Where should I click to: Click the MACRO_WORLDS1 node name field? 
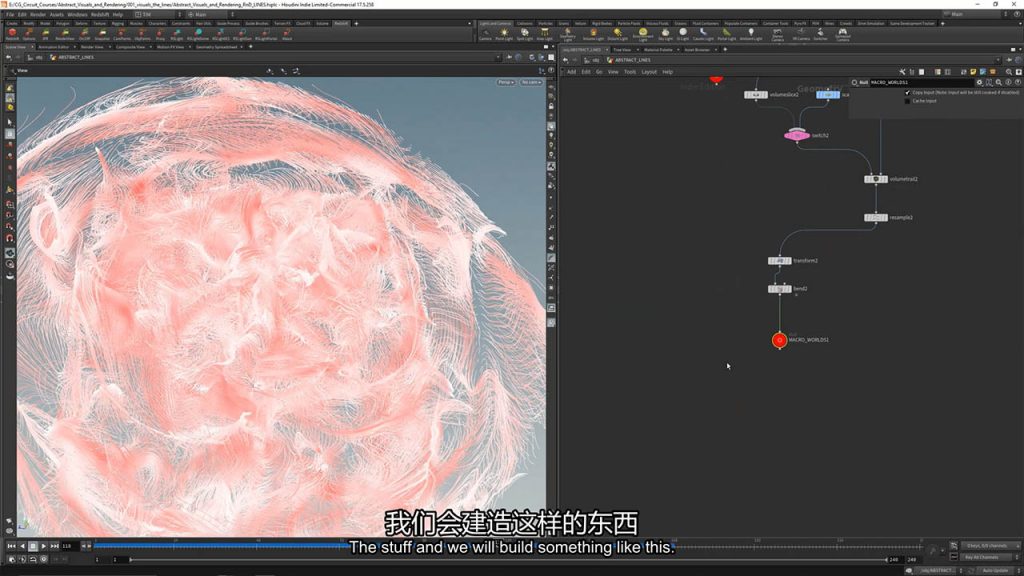coord(922,83)
